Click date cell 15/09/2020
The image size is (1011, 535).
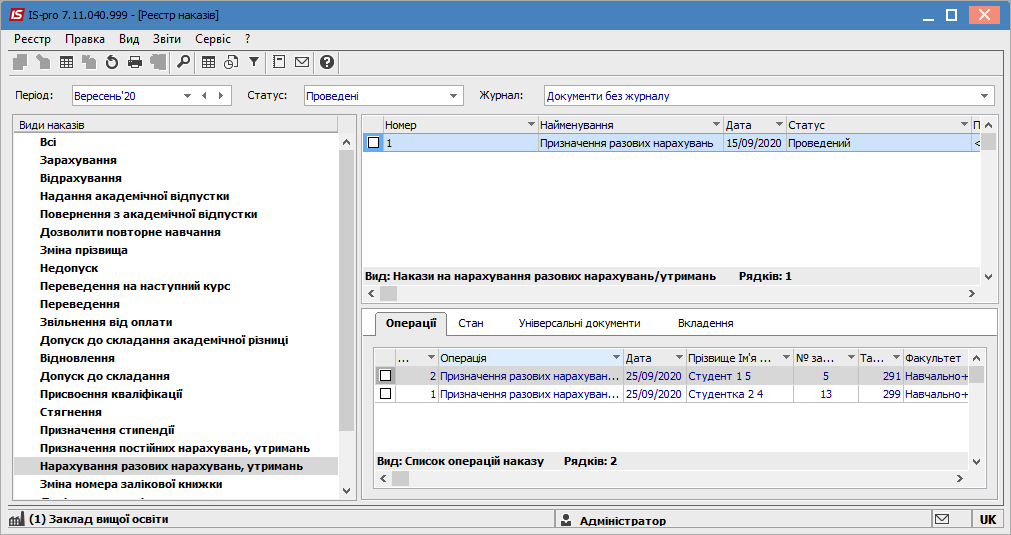(x=754, y=143)
